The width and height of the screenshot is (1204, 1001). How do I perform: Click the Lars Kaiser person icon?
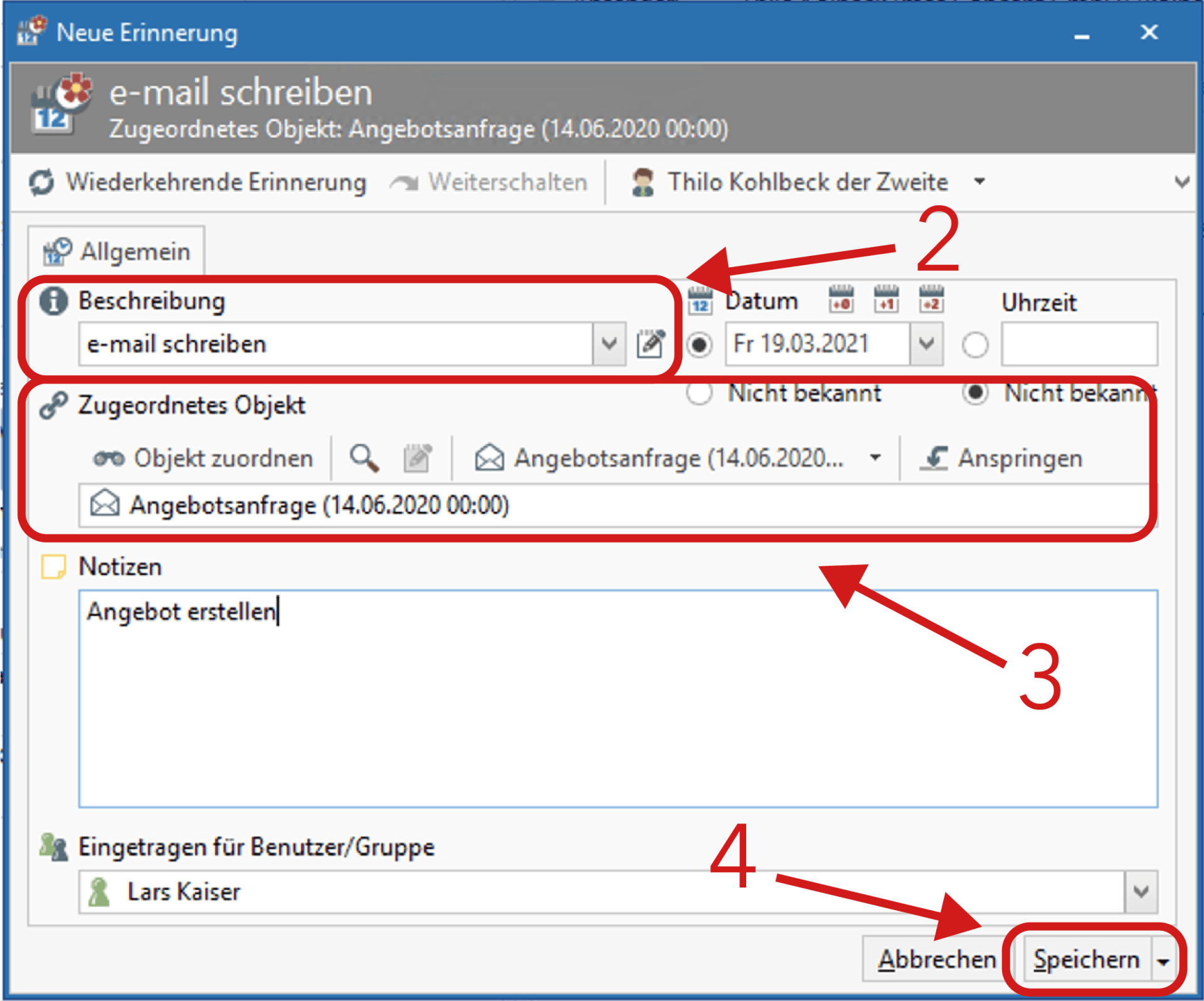click(x=99, y=892)
